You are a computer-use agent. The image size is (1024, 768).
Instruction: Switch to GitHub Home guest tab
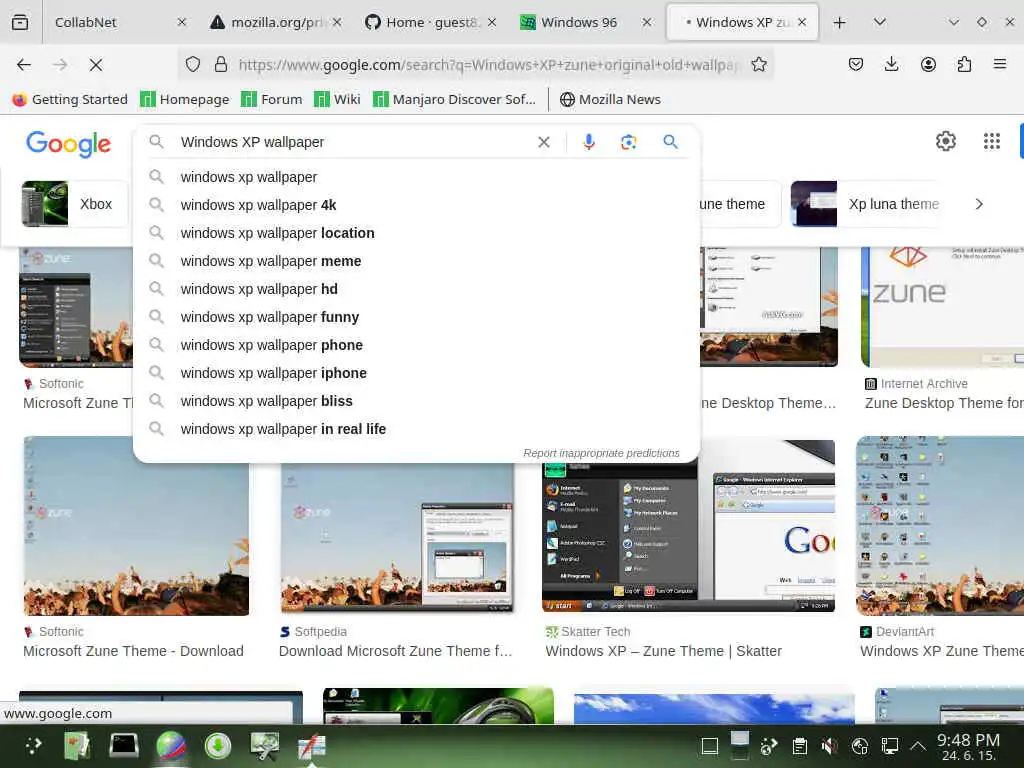[430, 22]
